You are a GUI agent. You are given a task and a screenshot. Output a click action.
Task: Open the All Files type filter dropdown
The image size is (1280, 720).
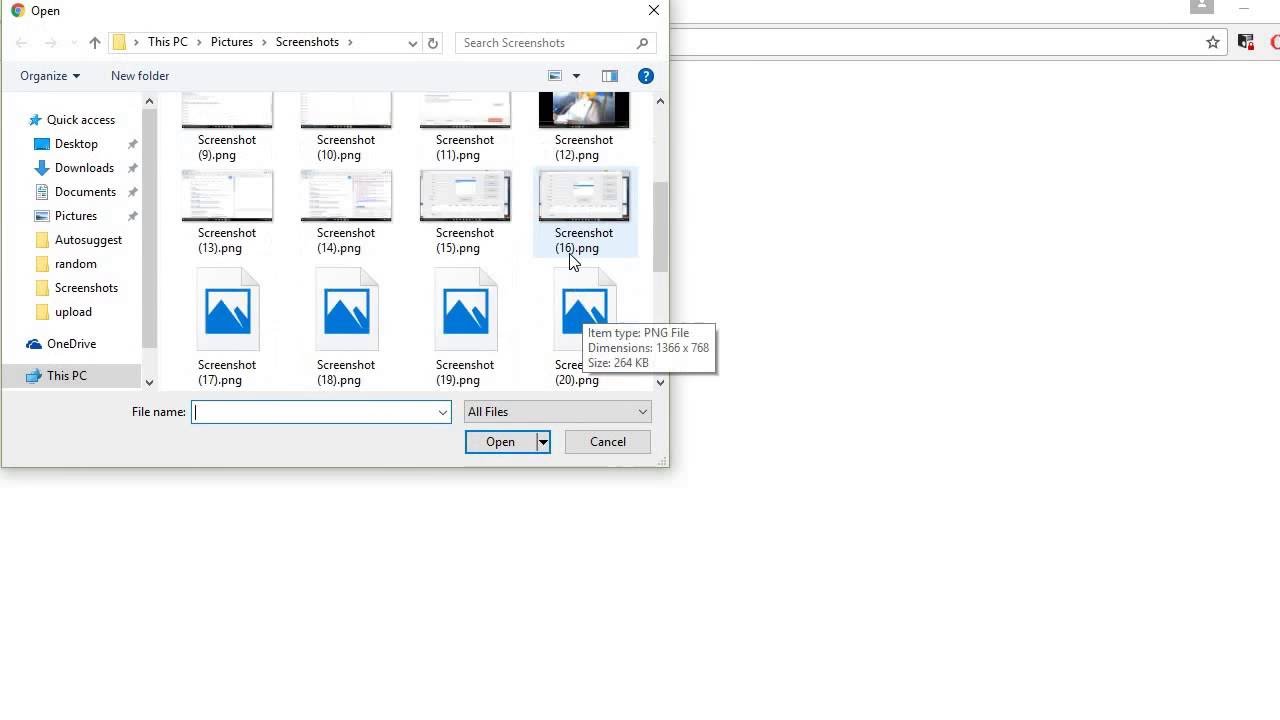tap(558, 412)
